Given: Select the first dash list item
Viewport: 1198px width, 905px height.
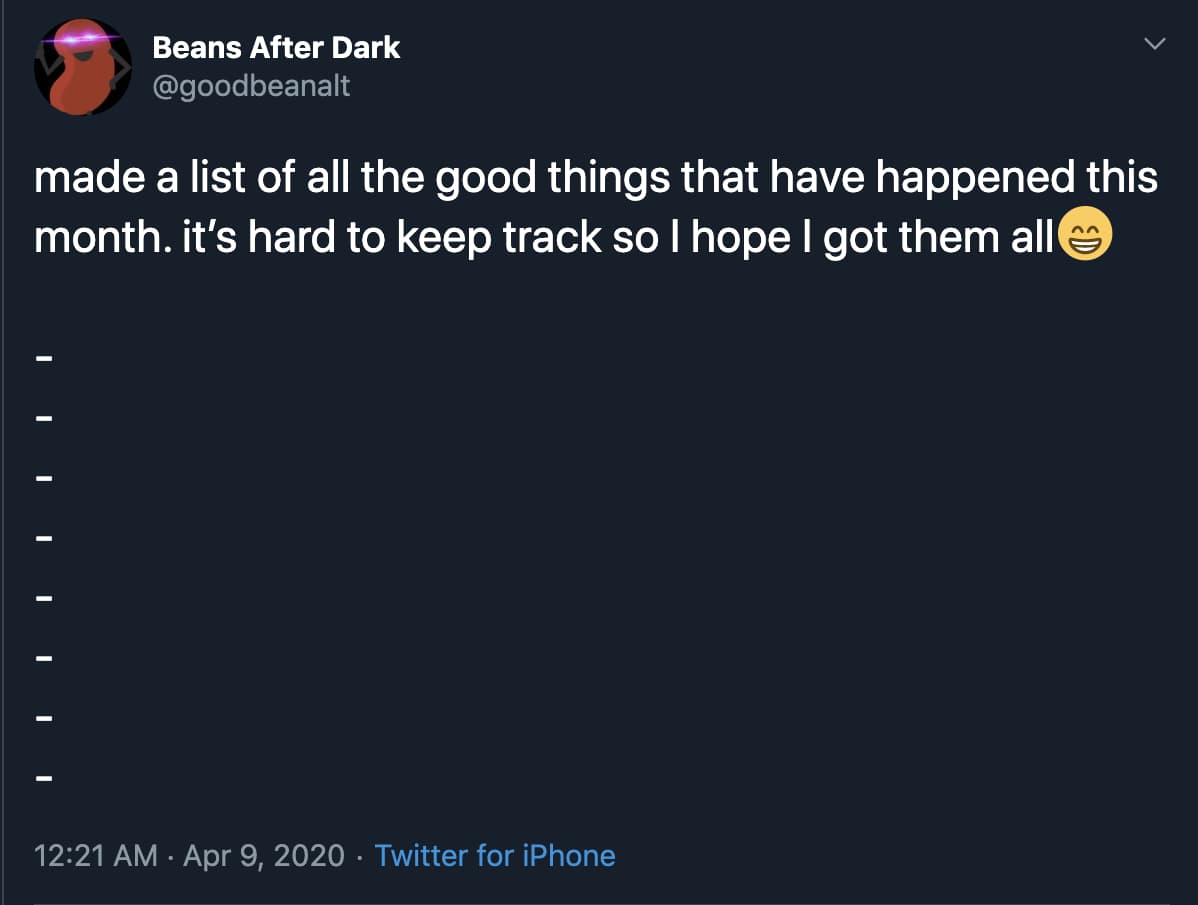Looking at the screenshot, I should (43, 357).
